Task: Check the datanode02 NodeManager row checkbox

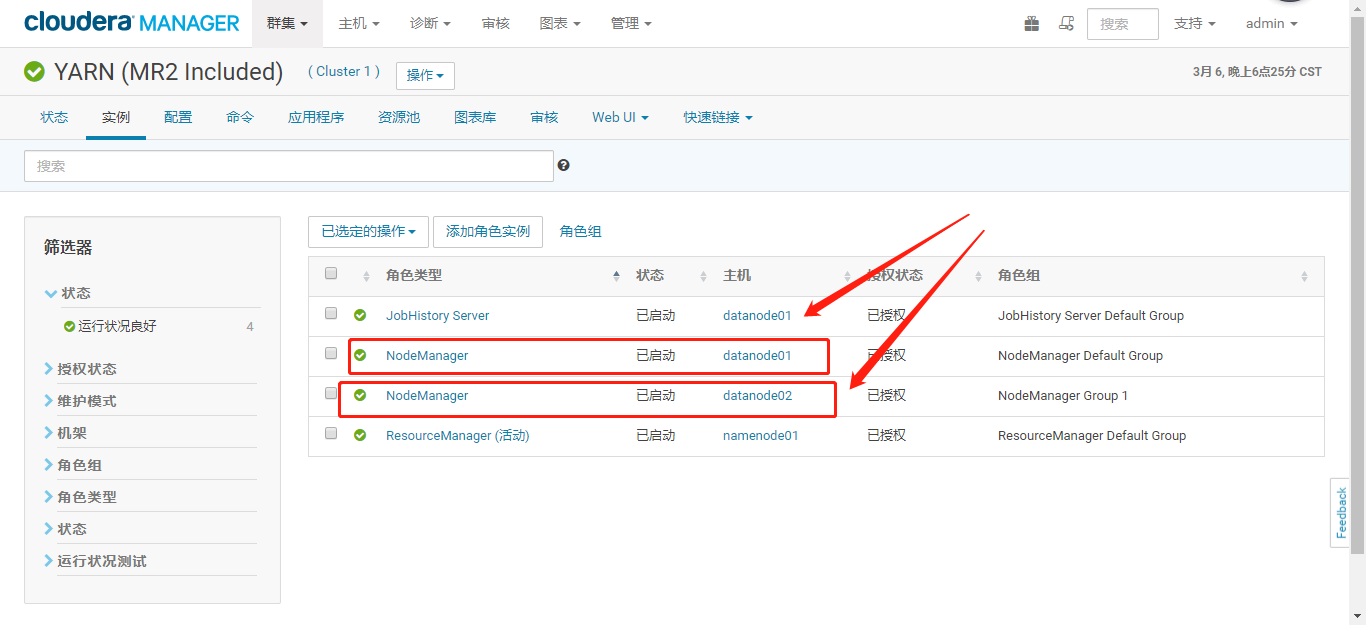Action: click(x=331, y=393)
